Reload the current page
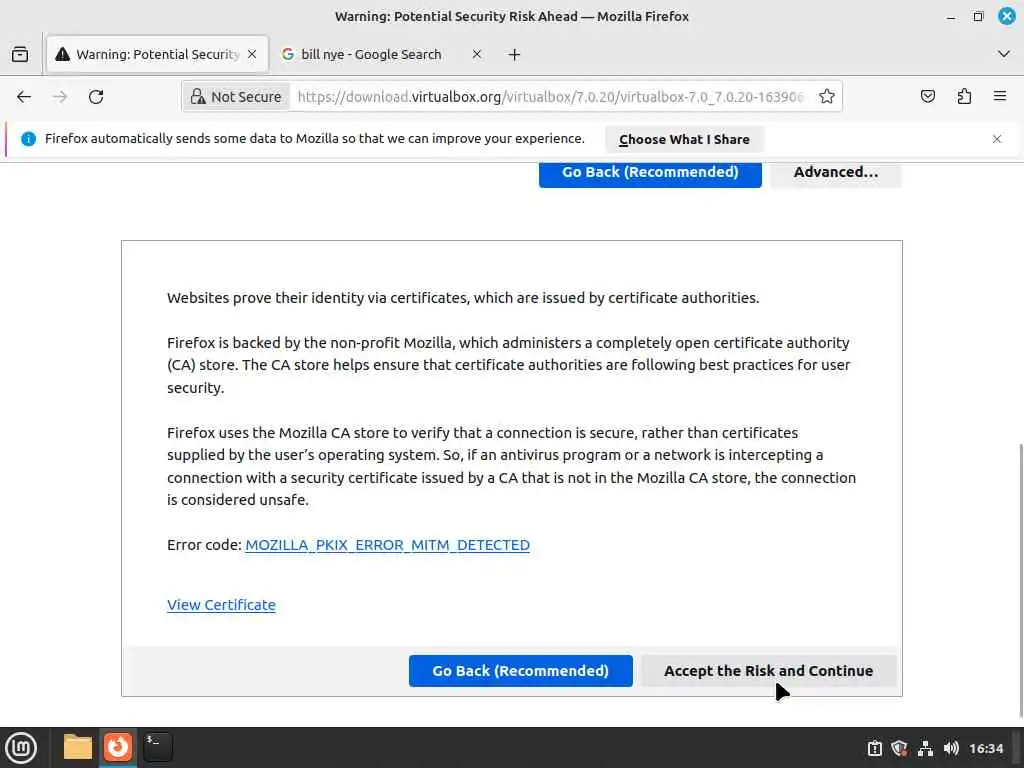 (96, 97)
